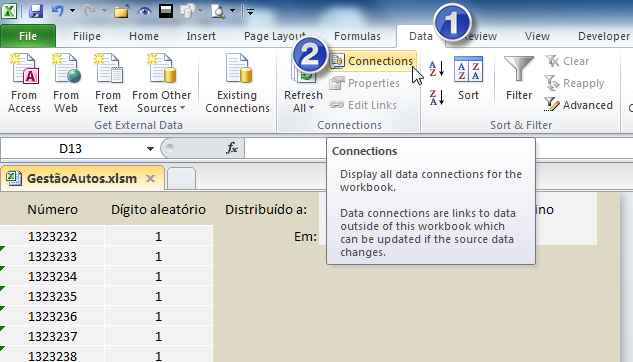
Task: Import data From Access
Action: pos(24,84)
